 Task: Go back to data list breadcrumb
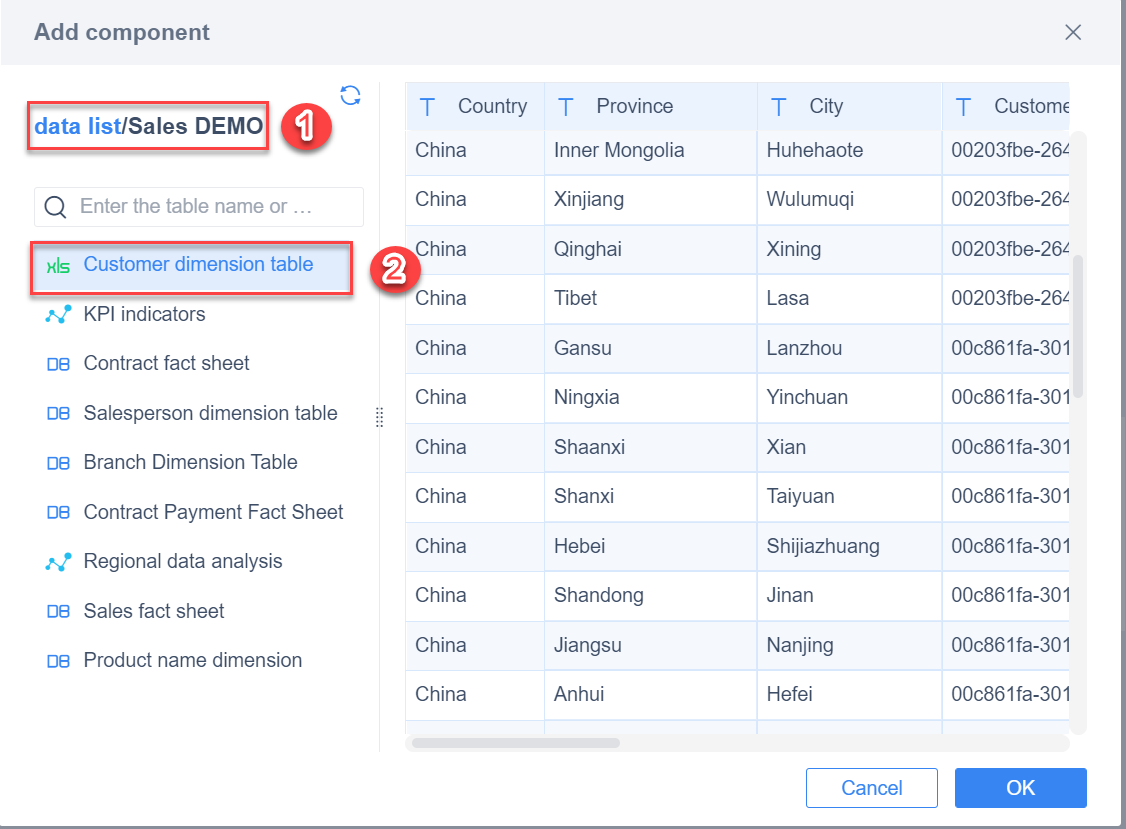point(78,126)
